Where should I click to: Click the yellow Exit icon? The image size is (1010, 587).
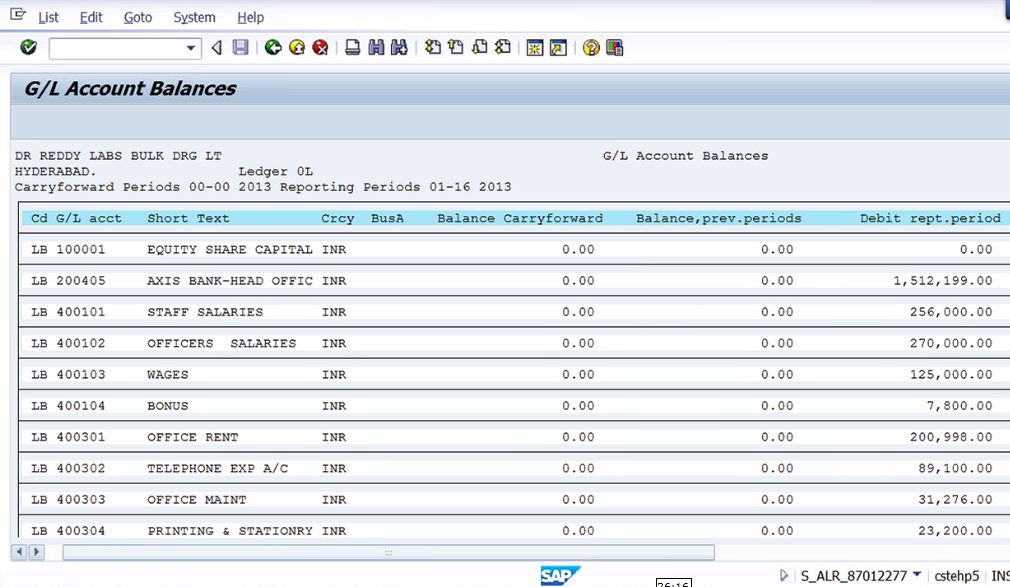[x=297, y=48]
